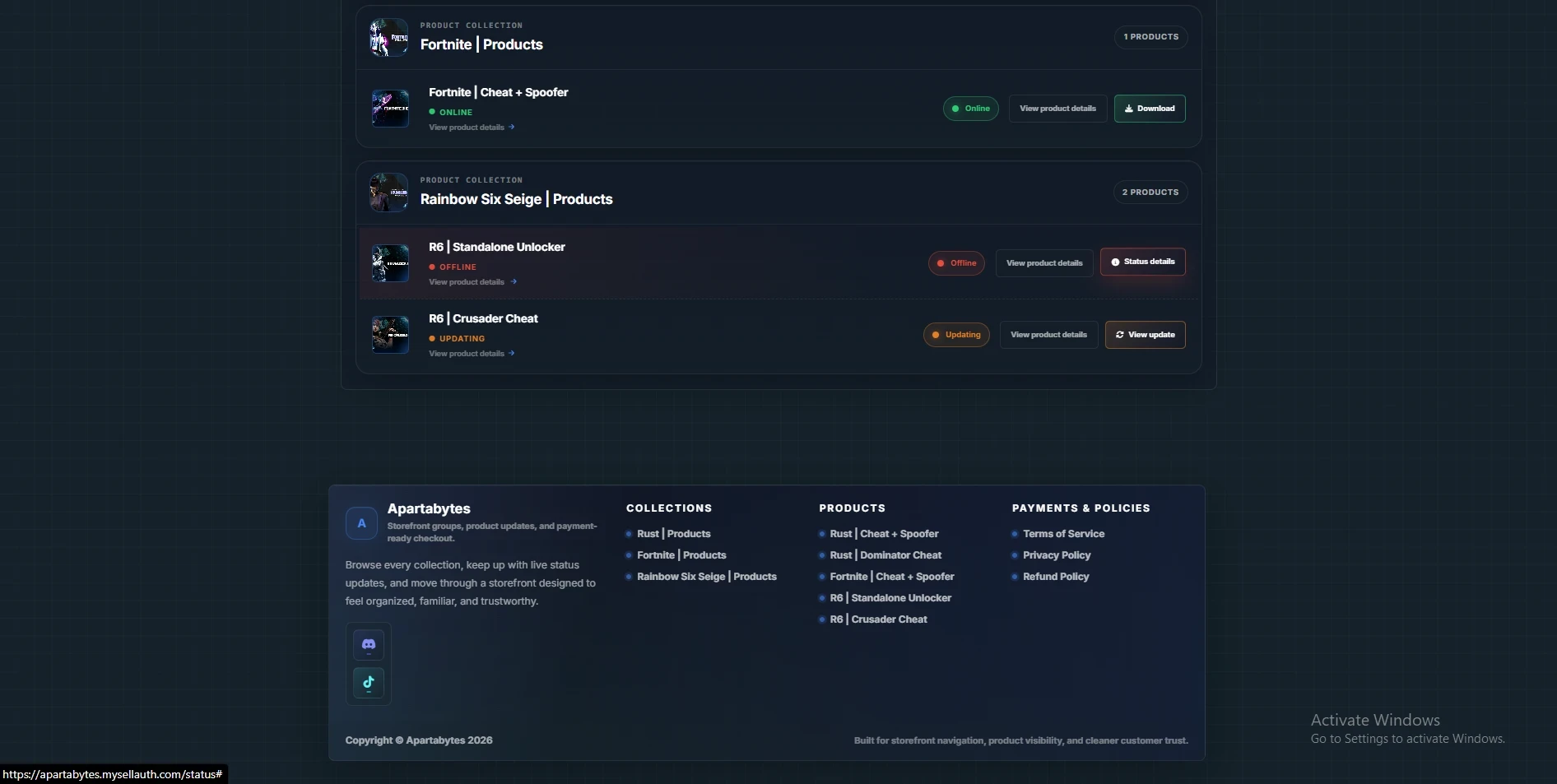The width and height of the screenshot is (1557, 784).
Task: Click the Updating status badge for Crusader Cheat
Action: (x=956, y=335)
